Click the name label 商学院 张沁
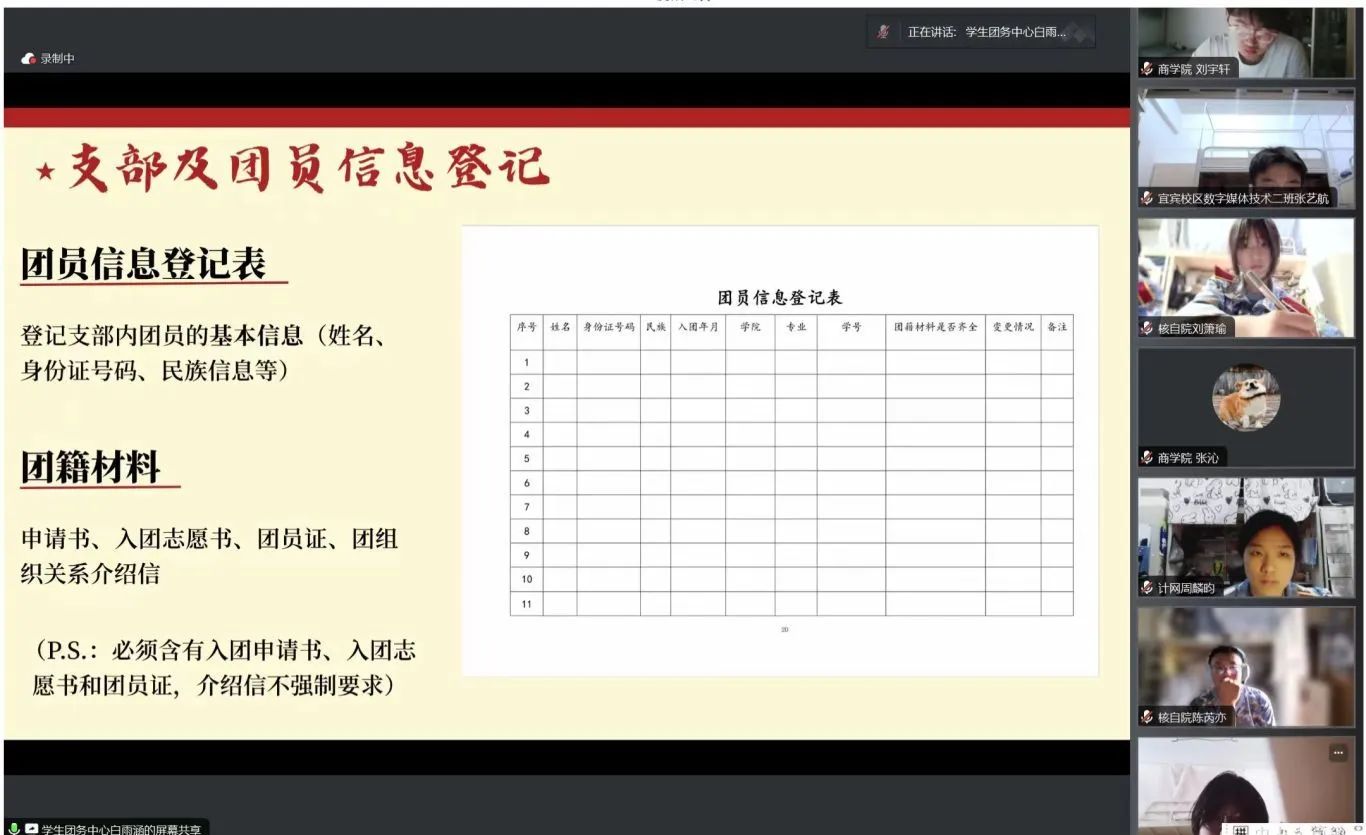The image size is (1366, 835). (1188, 457)
